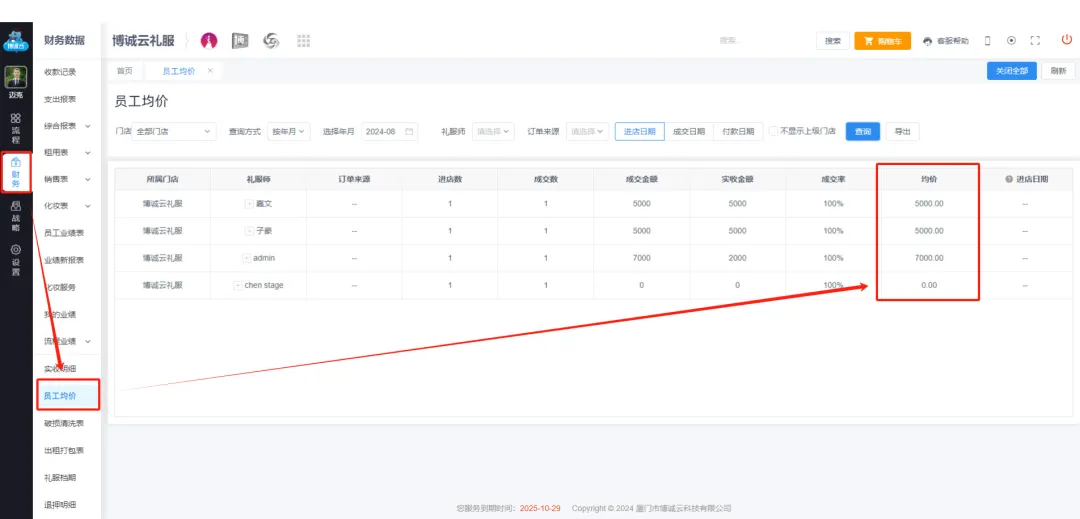Open the 全部门店 store dropdown
Viewport: 1080px width, 519px height.
coord(174,131)
